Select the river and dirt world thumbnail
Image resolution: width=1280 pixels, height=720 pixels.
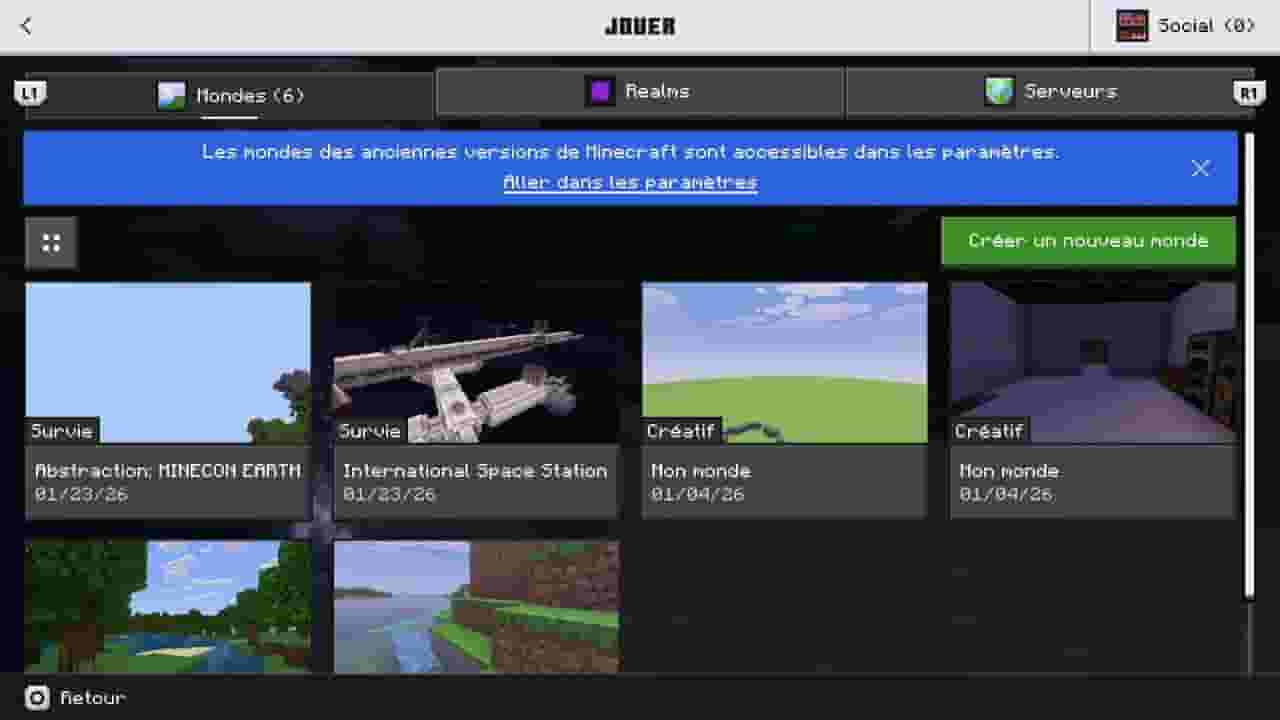click(476, 607)
